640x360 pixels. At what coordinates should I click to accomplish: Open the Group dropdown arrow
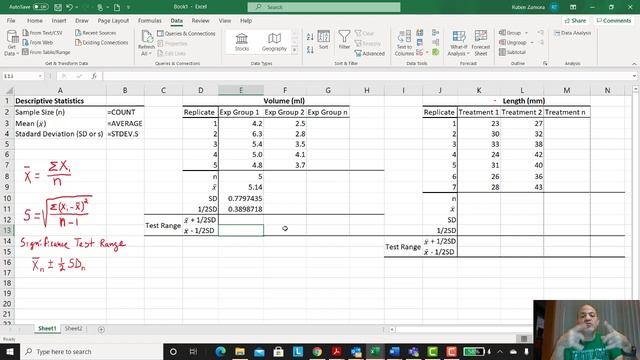coord(527,33)
